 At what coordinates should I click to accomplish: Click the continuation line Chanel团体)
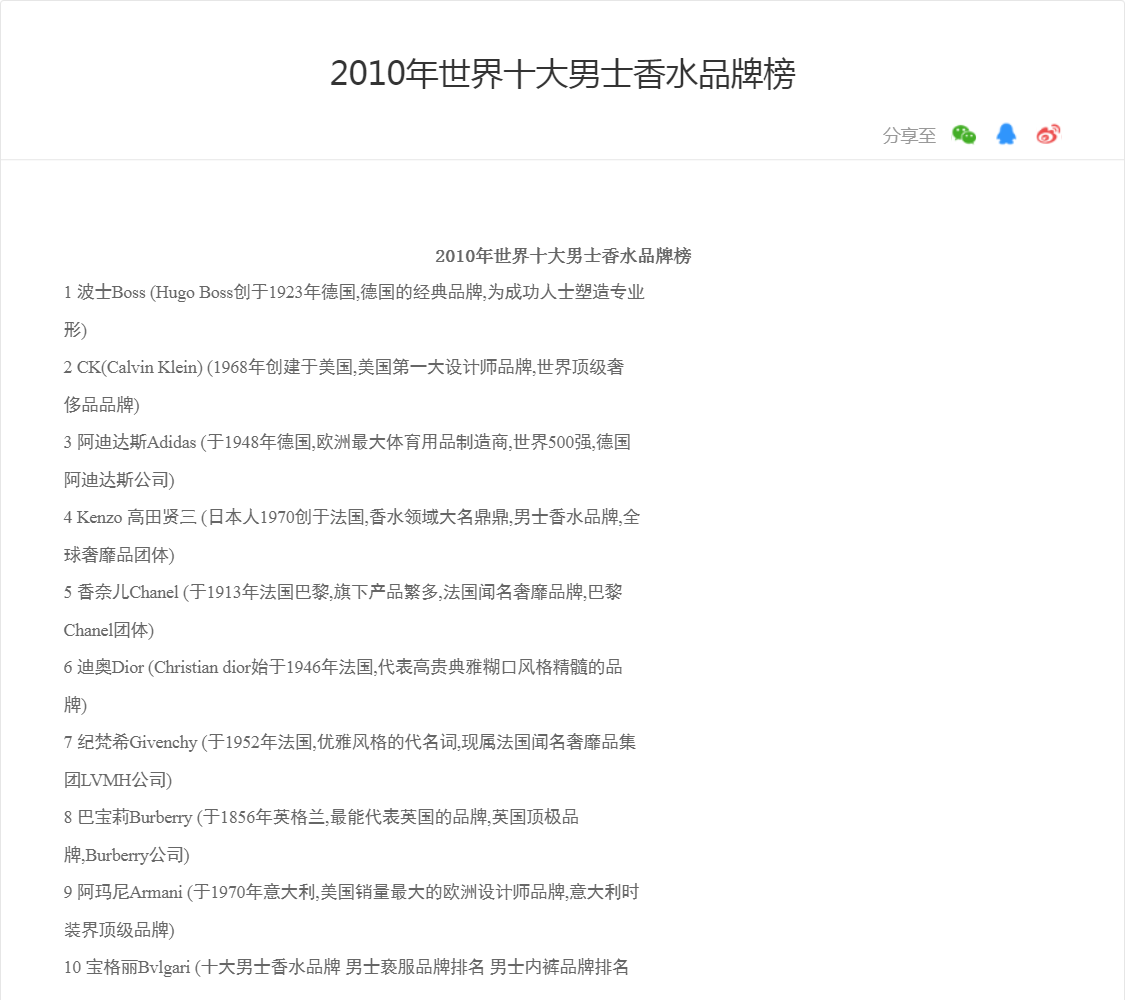tap(109, 631)
